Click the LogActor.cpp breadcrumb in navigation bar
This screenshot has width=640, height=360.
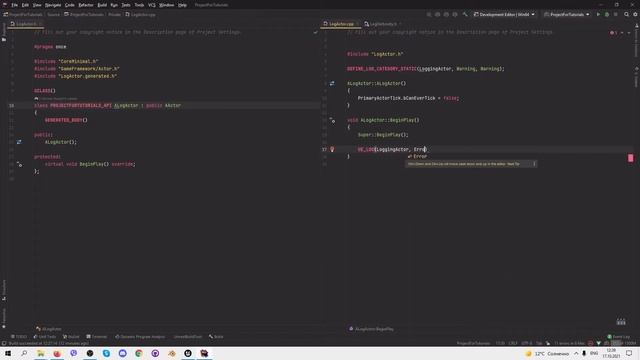click(140, 15)
